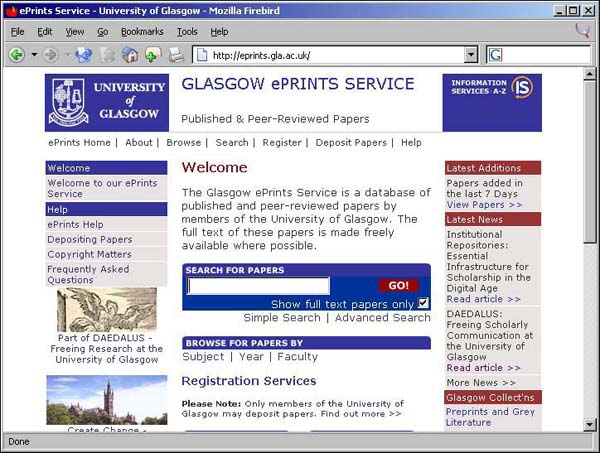Open the Bookmarks menu
This screenshot has height=453, width=600.
tap(142, 32)
